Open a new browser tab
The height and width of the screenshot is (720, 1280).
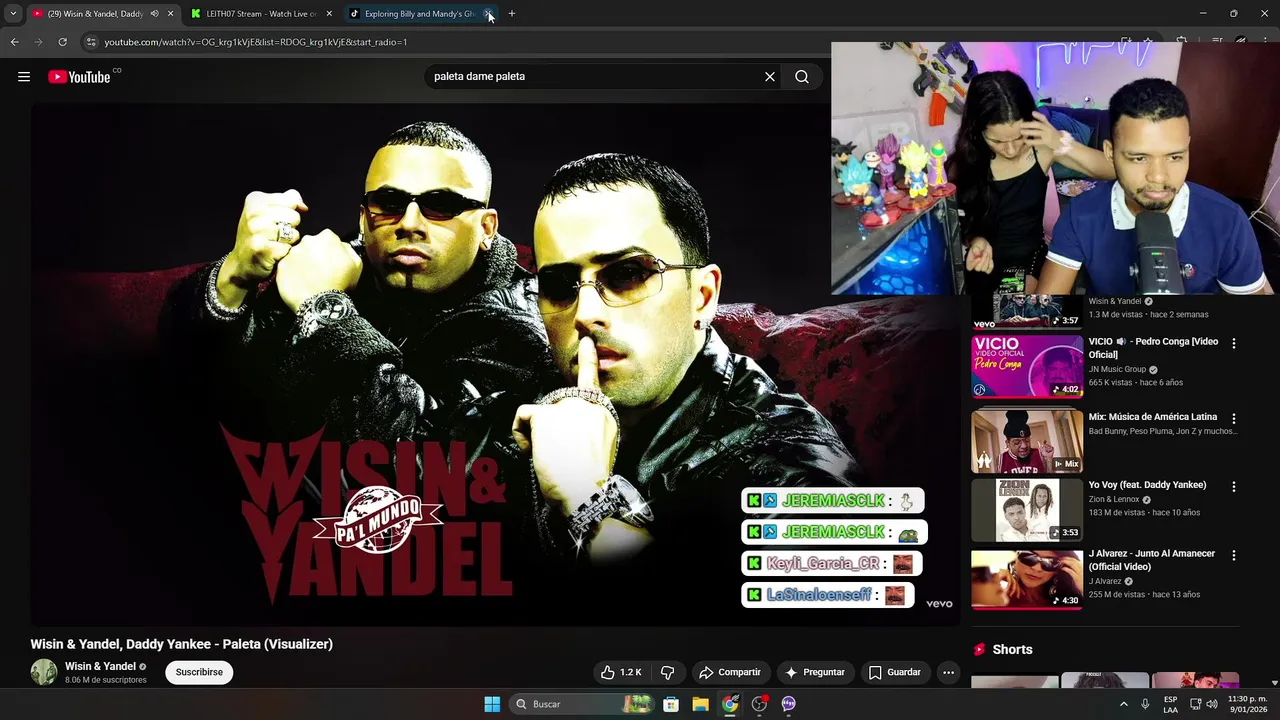[x=512, y=14]
